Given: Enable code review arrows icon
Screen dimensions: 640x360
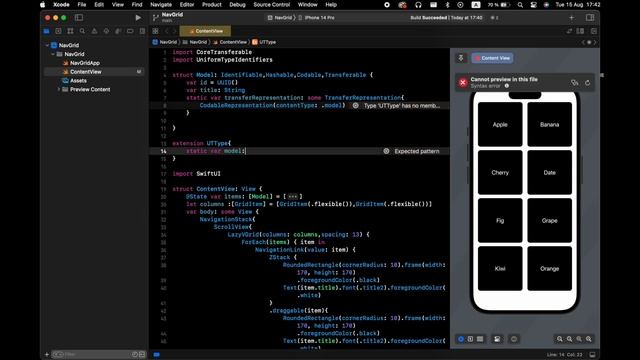Looking at the screenshot, I should (569, 31).
